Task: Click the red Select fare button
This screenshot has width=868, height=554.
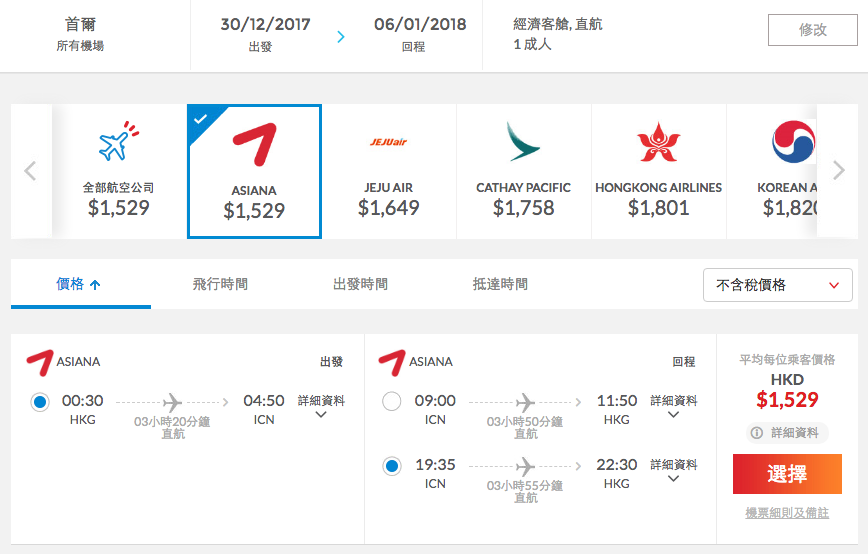Action: [787, 474]
